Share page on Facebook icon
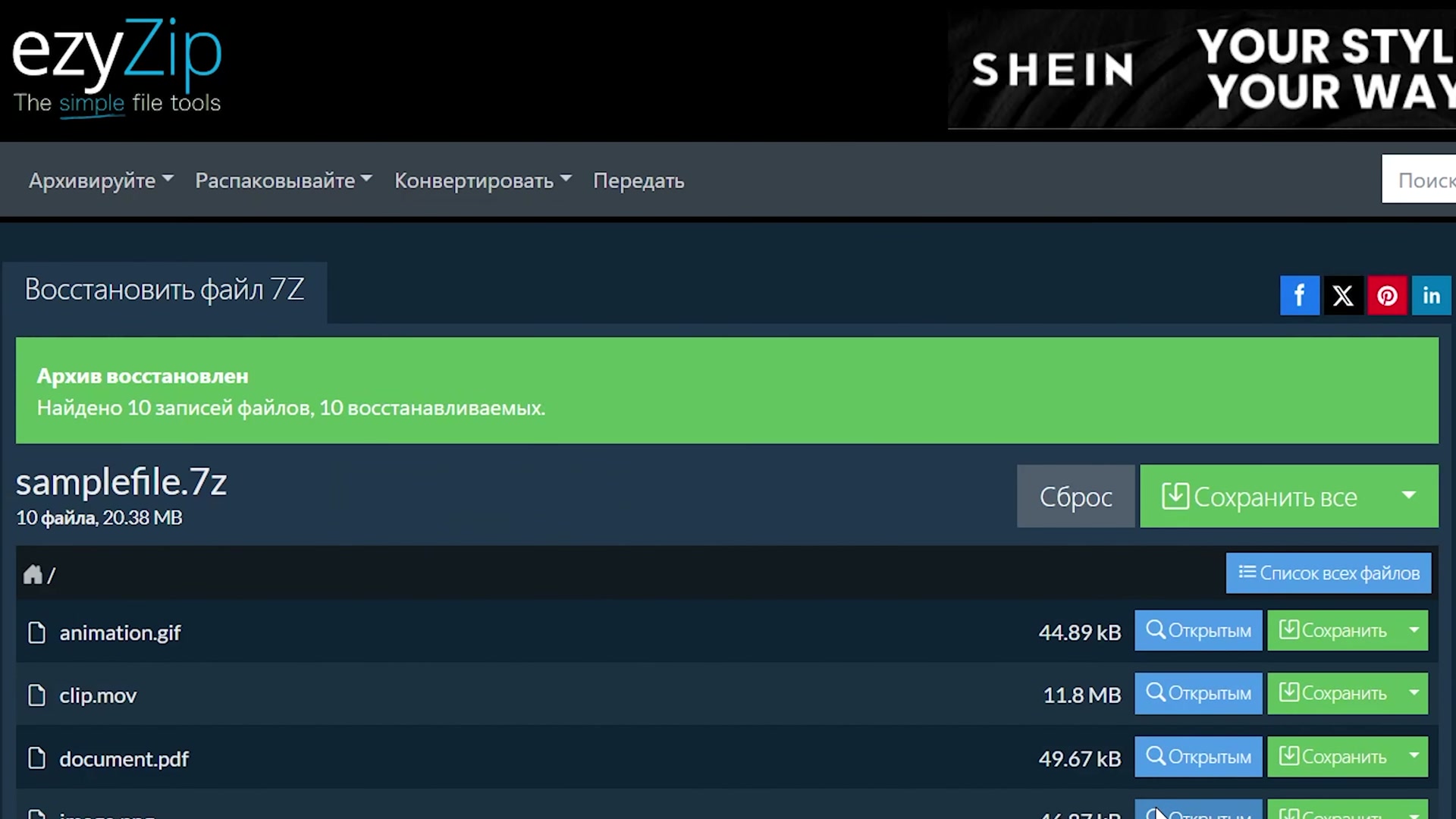The height and width of the screenshot is (819, 1456). pos(1299,295)
